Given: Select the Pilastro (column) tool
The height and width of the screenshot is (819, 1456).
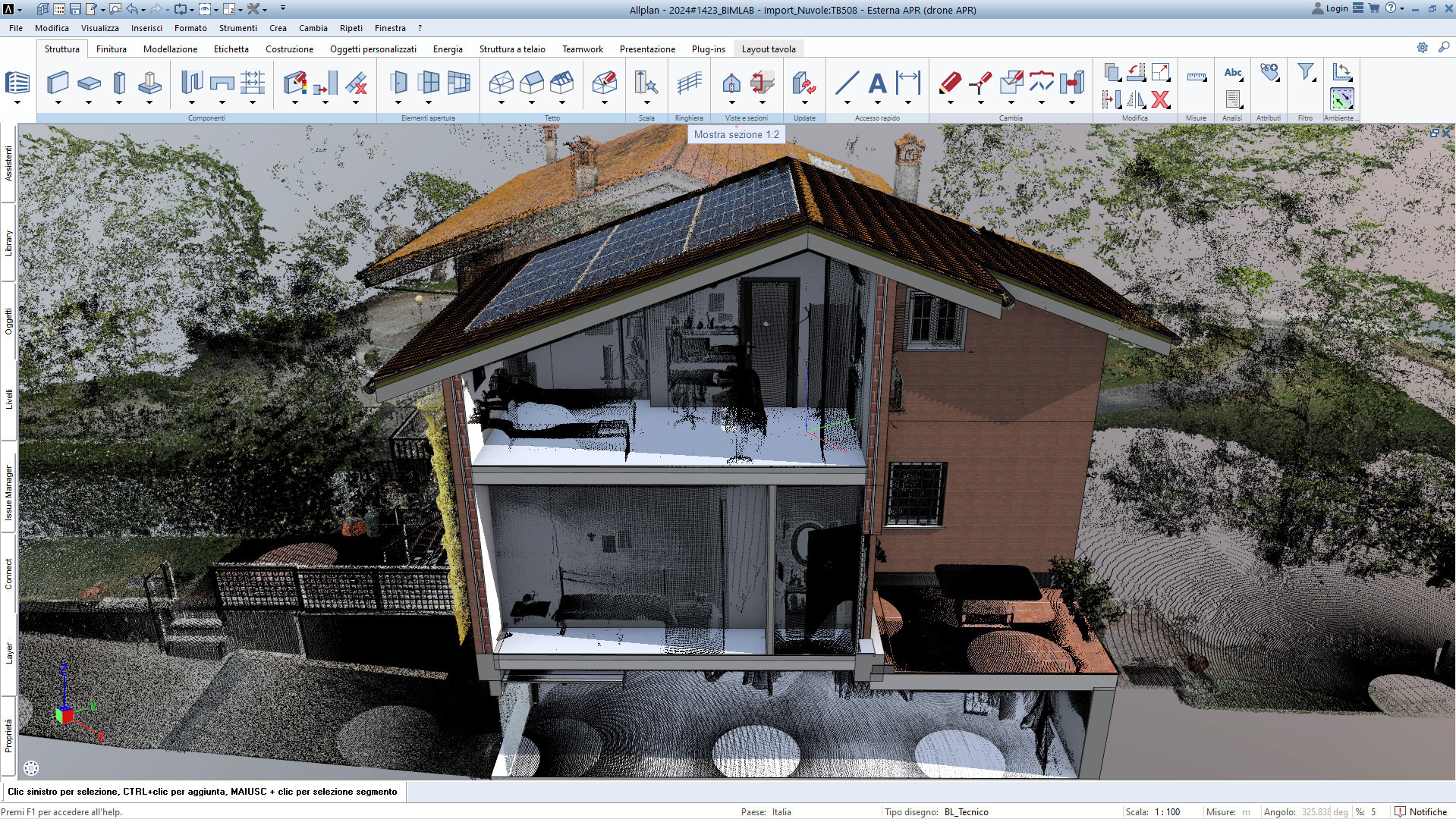Looking at the screenshot, I should click(x=118, y=82).
